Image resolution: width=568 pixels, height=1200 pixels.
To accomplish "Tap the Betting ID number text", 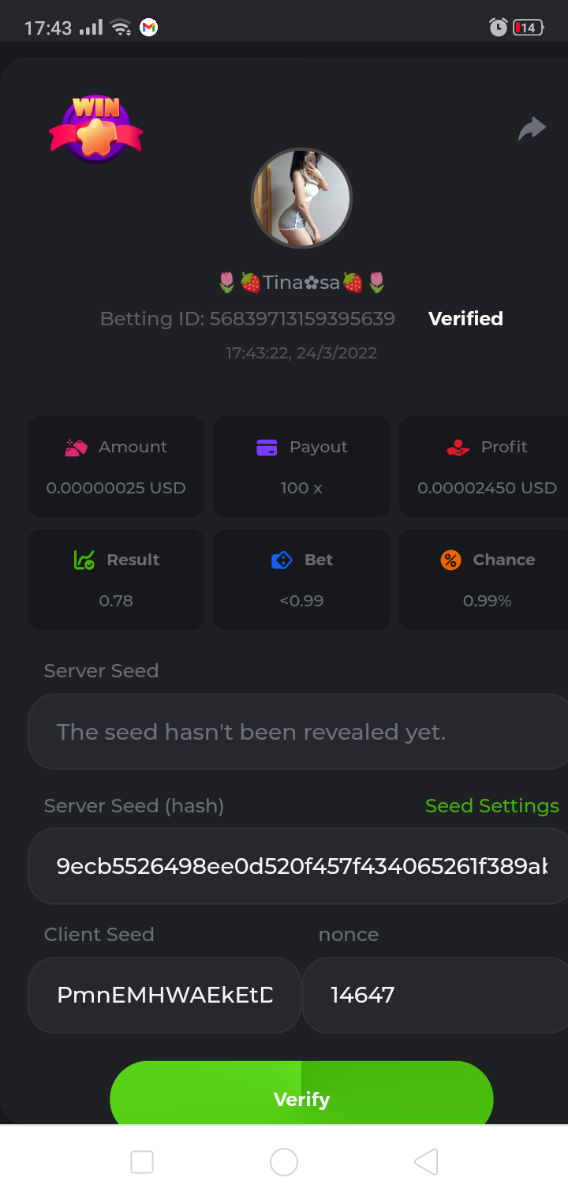I will 302,319.
